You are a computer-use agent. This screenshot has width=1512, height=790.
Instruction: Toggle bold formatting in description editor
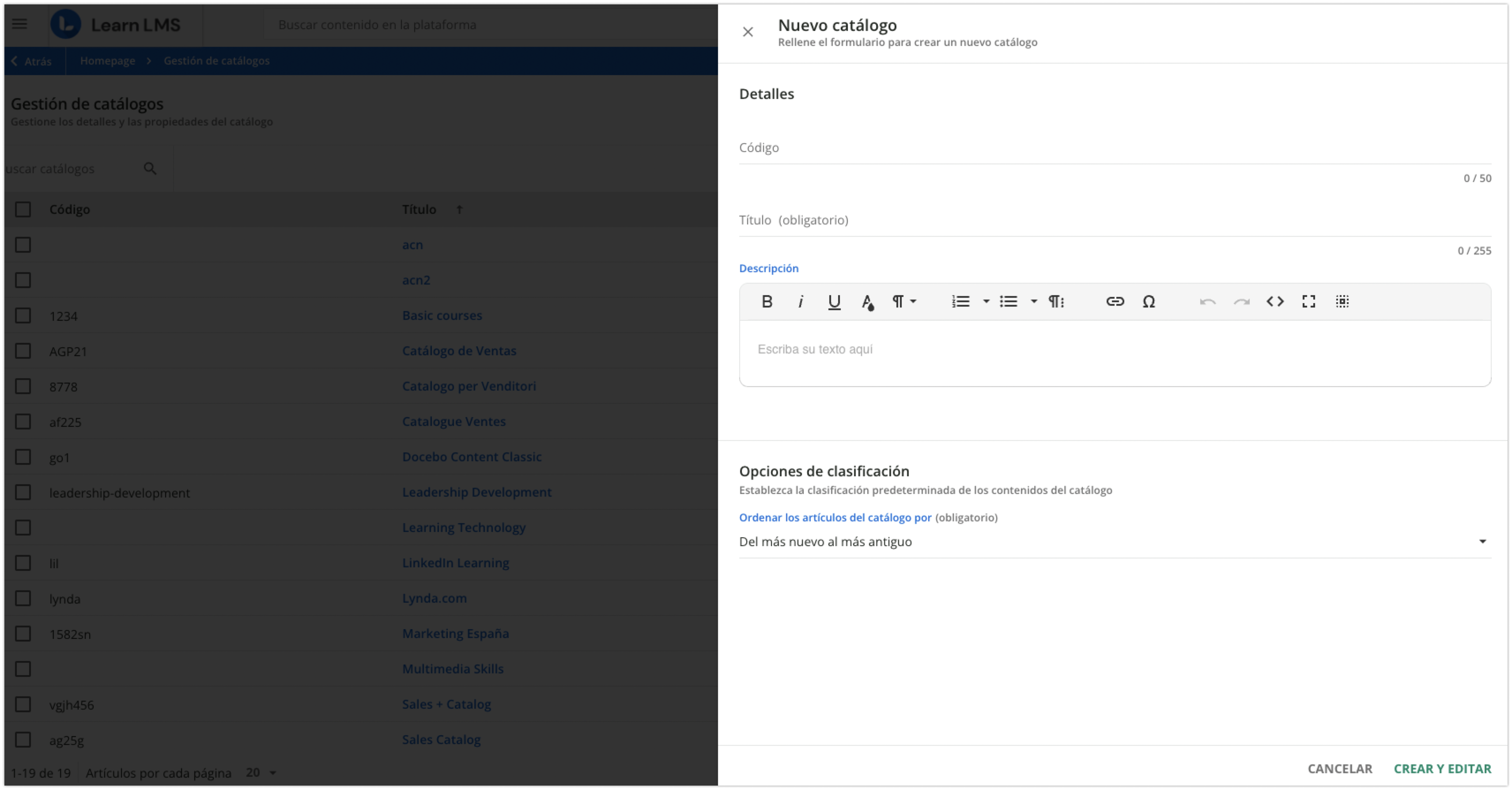pos(767,301)
